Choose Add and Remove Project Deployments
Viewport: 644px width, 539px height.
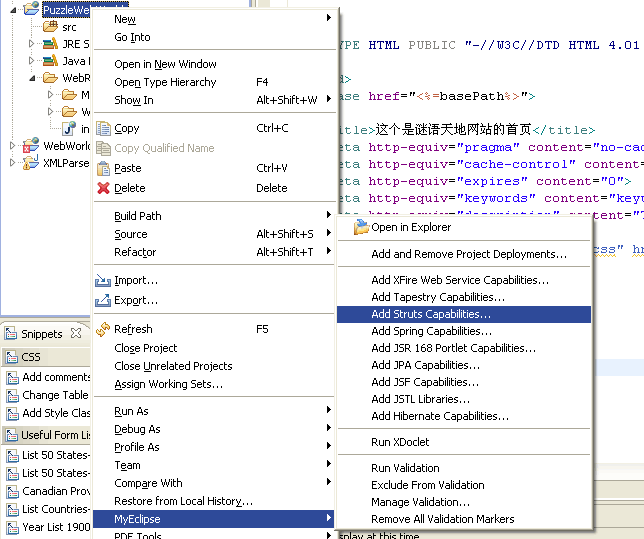(x=464, y=254)
